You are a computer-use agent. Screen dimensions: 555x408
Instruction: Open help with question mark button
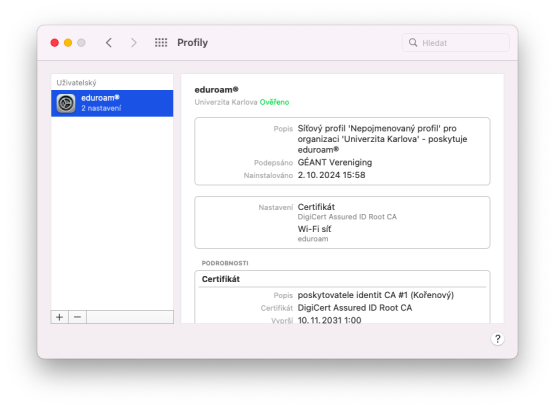tap(497, 339)
